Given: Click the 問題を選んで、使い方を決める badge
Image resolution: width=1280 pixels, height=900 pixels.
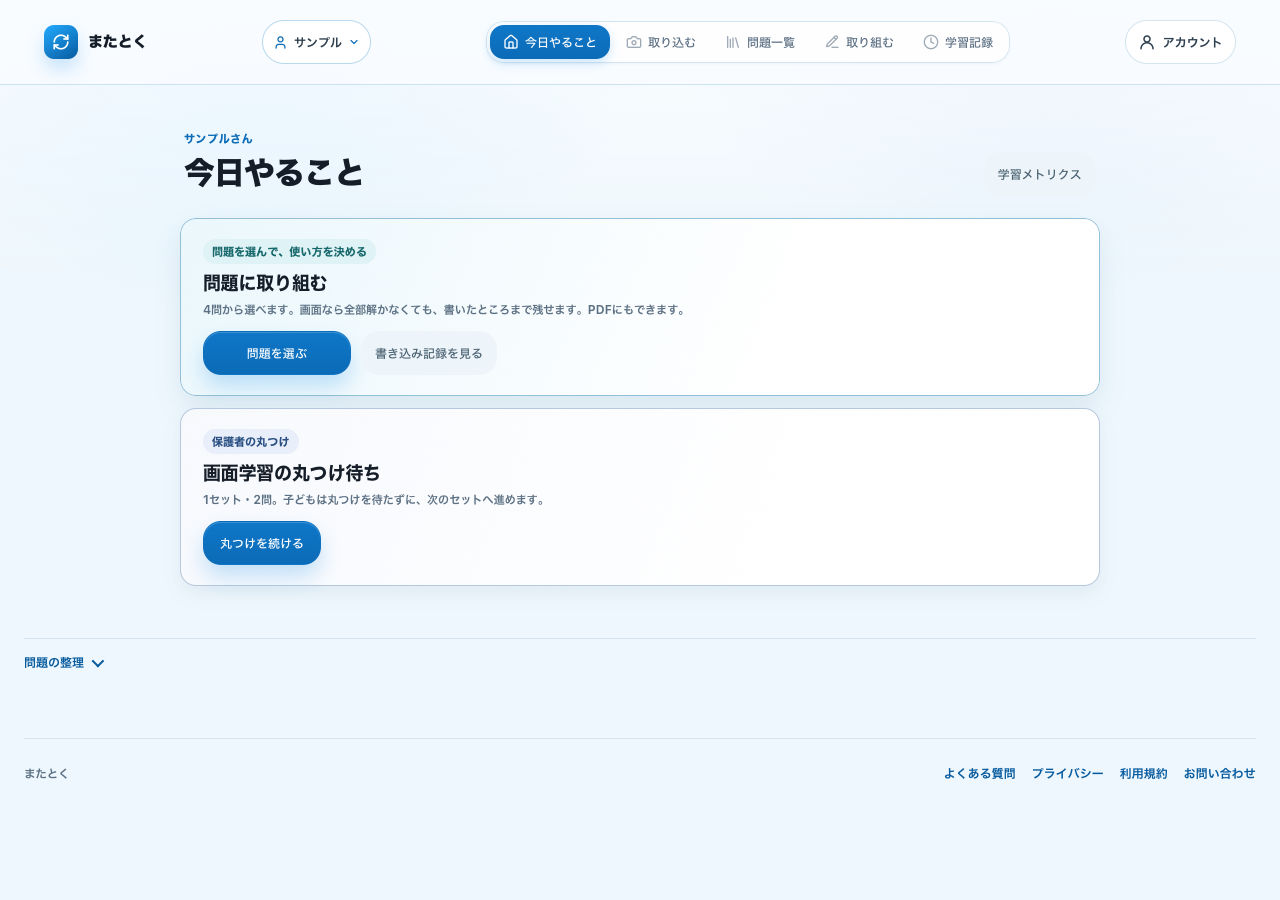Looking at the screenshot, I should point(289,251).
